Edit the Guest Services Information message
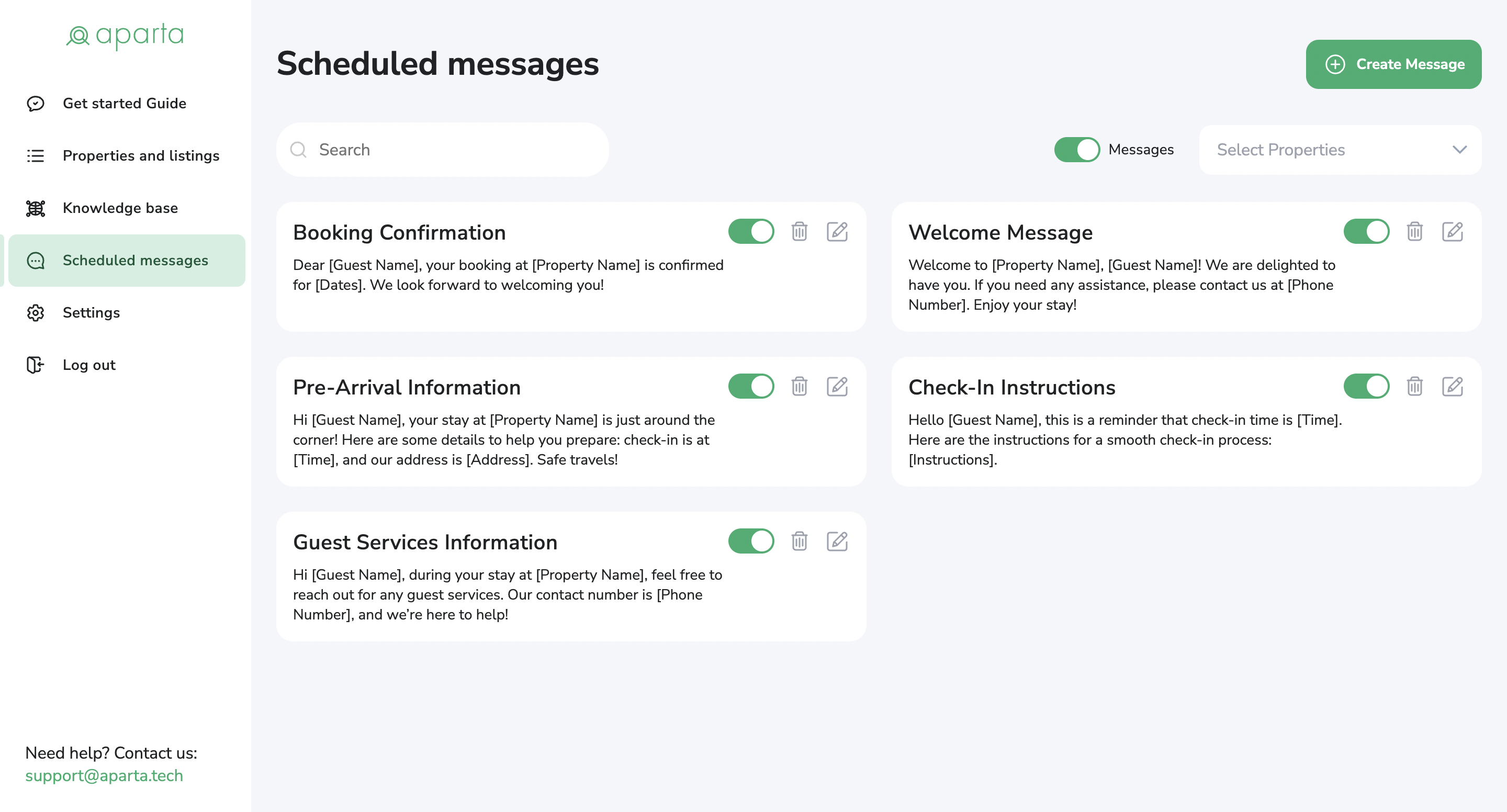This screenshot has width=1507, height=812. point(837,542)
